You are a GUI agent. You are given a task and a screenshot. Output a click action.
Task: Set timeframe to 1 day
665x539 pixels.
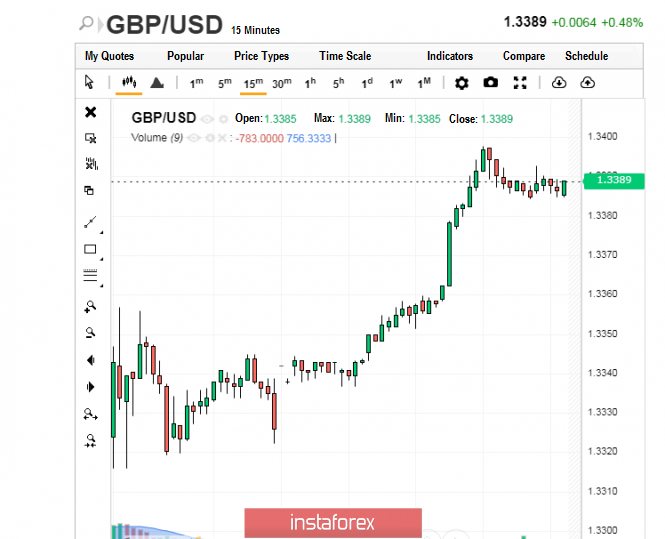tap(367, 83)
